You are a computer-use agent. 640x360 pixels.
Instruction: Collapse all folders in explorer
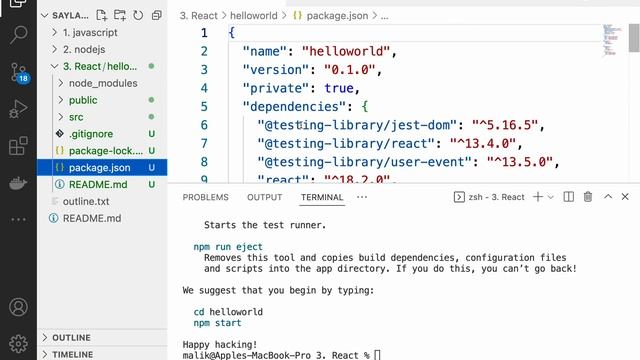click(x=156, y=16)
